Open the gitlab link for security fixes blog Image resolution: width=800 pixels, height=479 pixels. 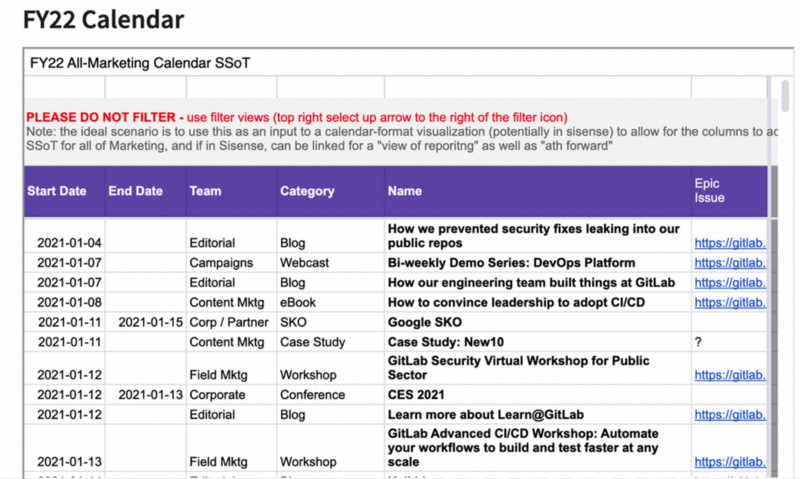730,243
